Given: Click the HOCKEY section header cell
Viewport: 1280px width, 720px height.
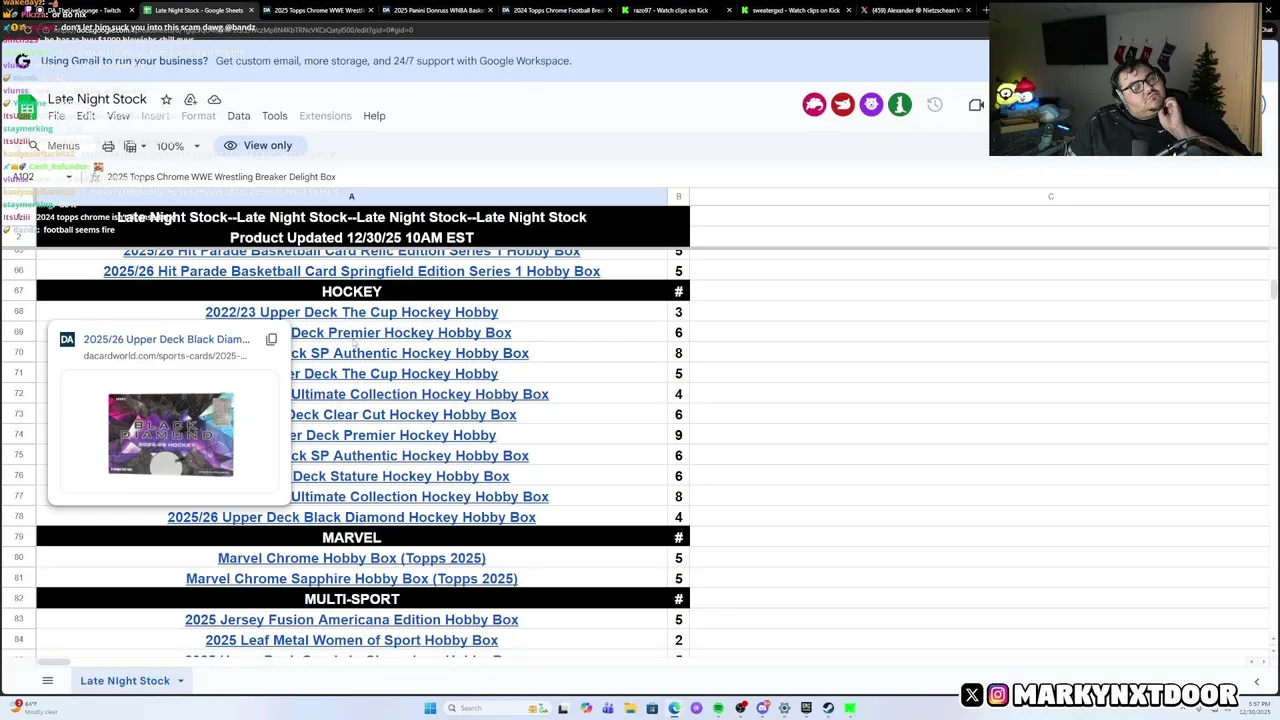Looking at the screenshot, I should pyautogui.click(x=351, y=291).
